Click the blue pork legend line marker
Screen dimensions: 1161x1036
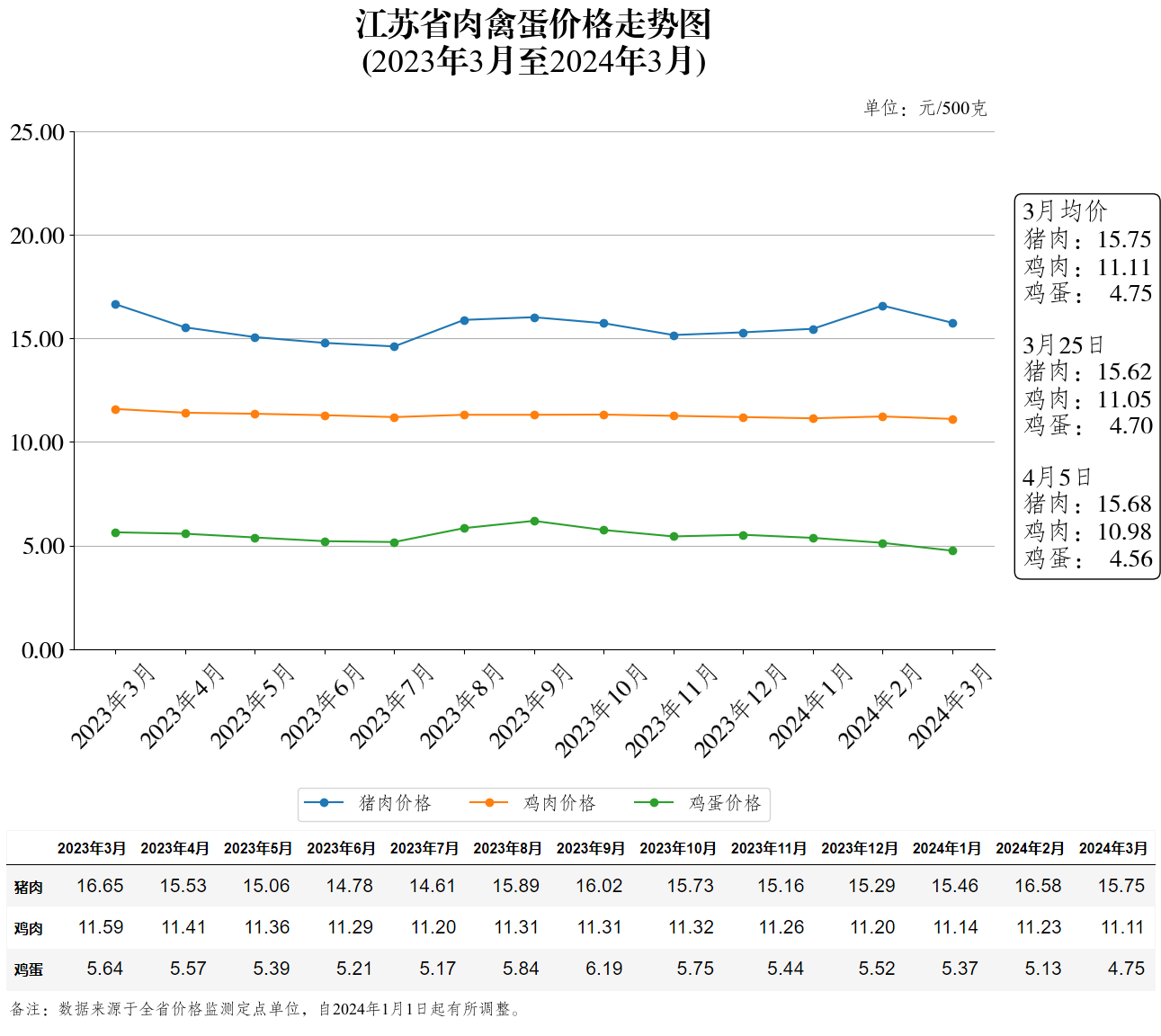tap(324, 803)
